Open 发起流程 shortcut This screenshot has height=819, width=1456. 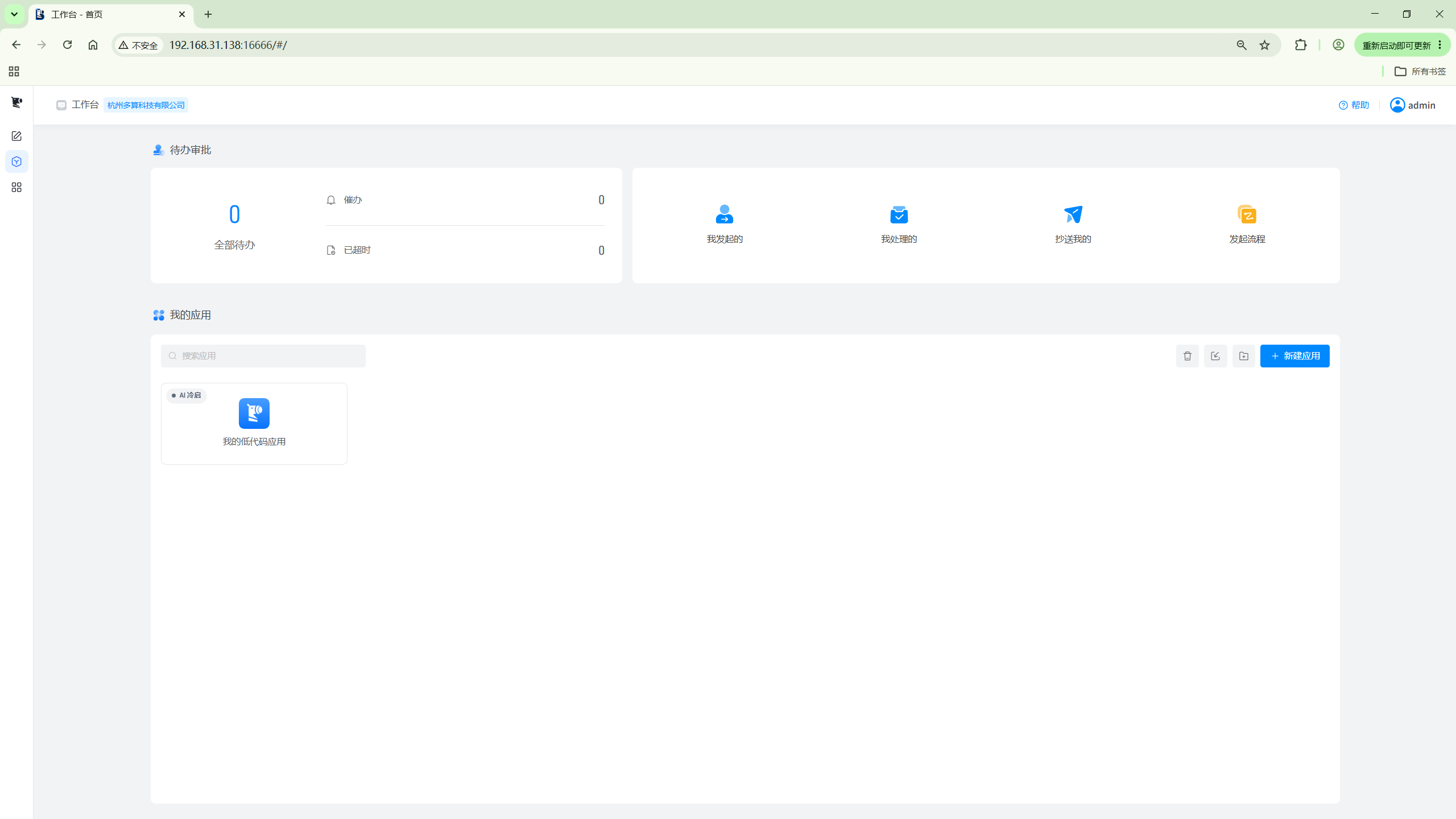1247,224
